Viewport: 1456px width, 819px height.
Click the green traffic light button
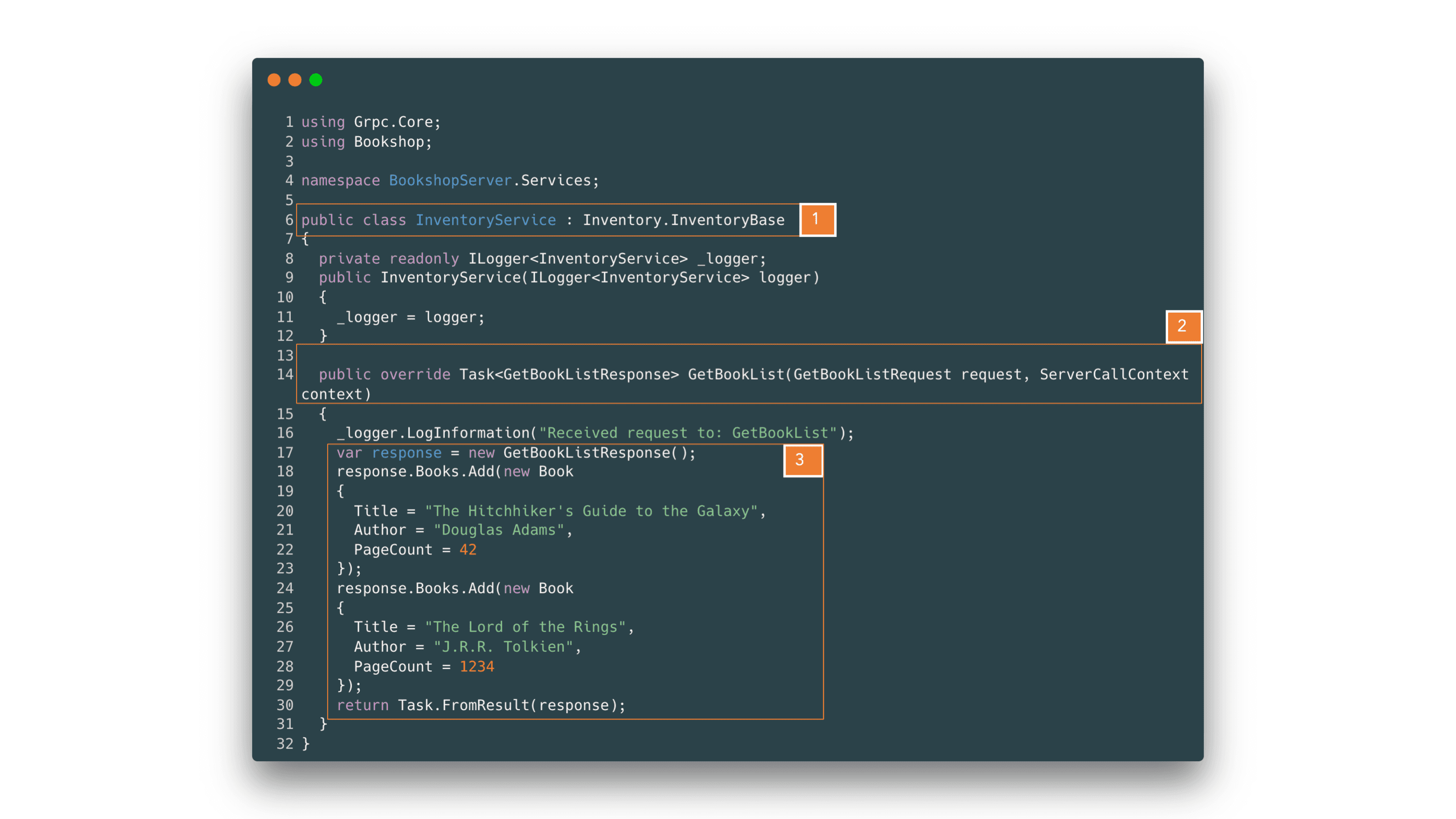[x=316, y=80]
